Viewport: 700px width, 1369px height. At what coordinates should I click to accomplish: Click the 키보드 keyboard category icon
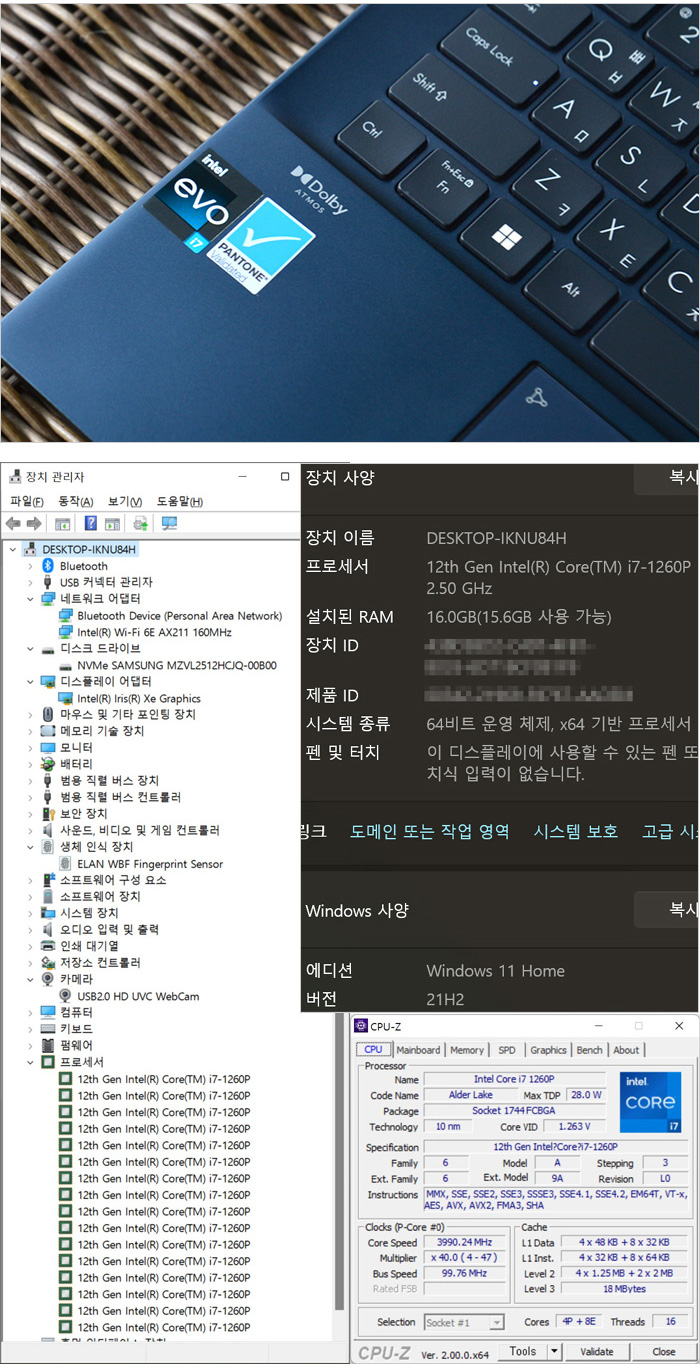coord(48,1029)
